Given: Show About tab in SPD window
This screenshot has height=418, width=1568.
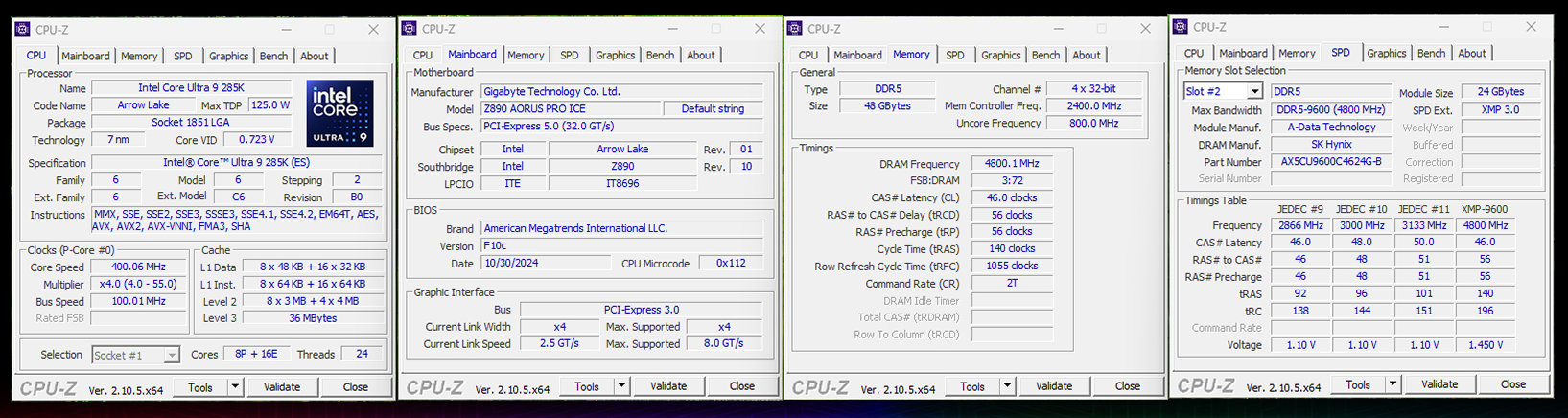Looking at the screenshot, I should pos(1472,53).
